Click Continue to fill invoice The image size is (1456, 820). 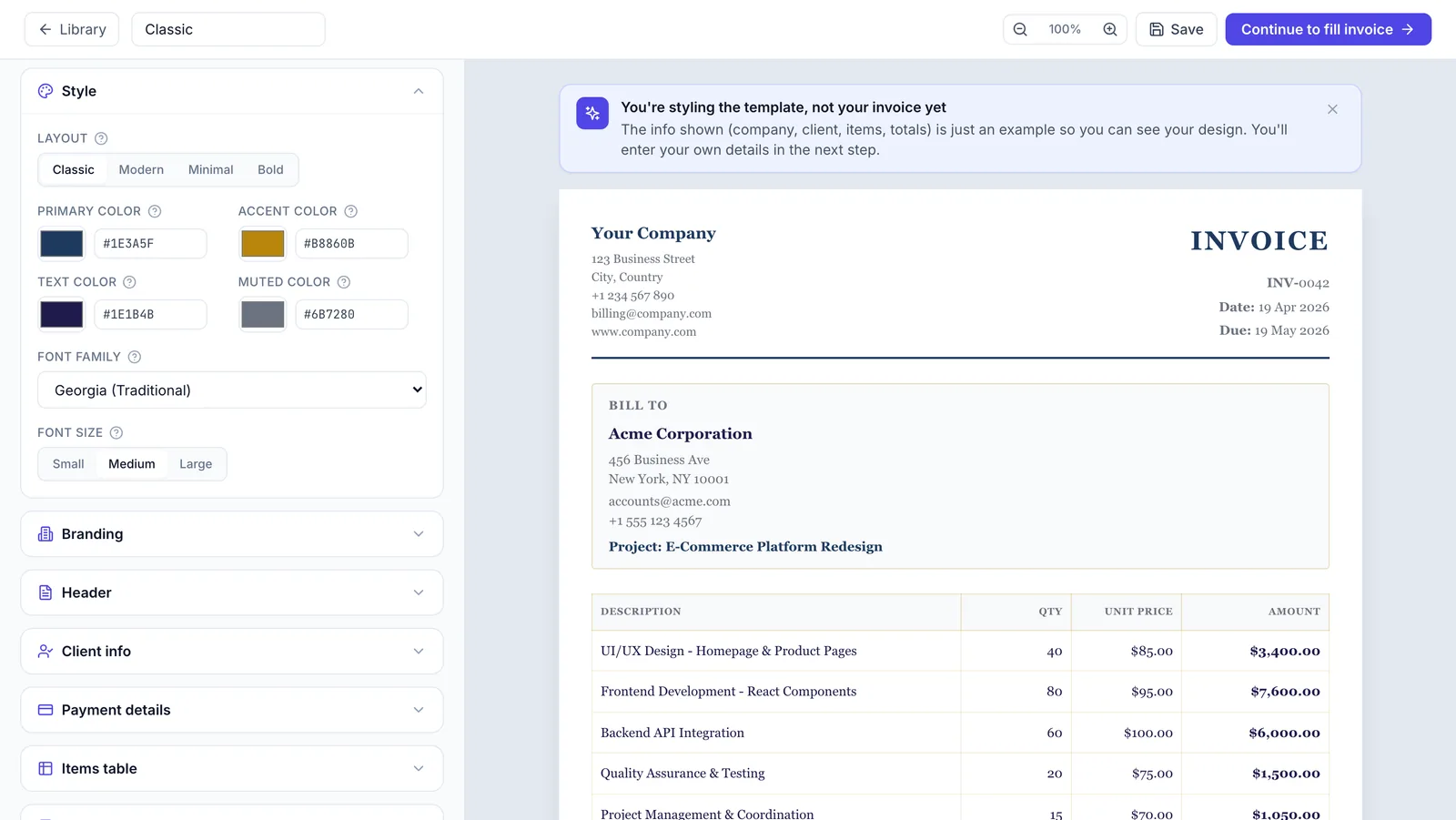tap(1328, 29)
